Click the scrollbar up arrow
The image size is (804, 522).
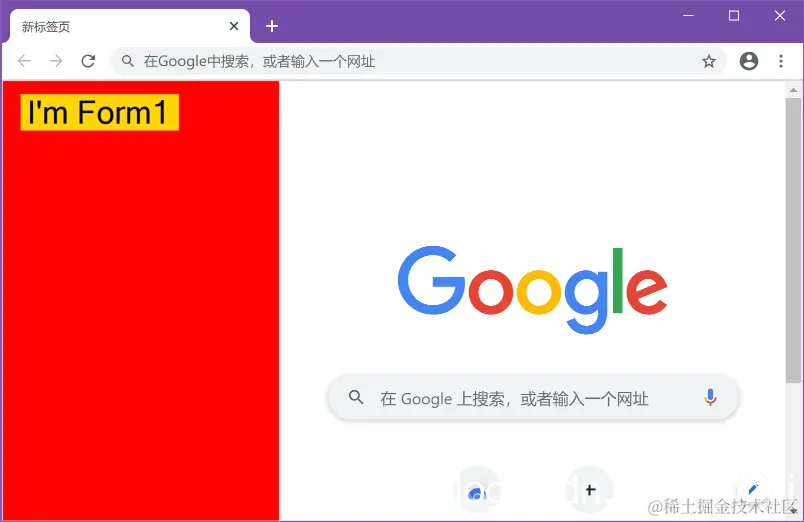coord(793,90)
